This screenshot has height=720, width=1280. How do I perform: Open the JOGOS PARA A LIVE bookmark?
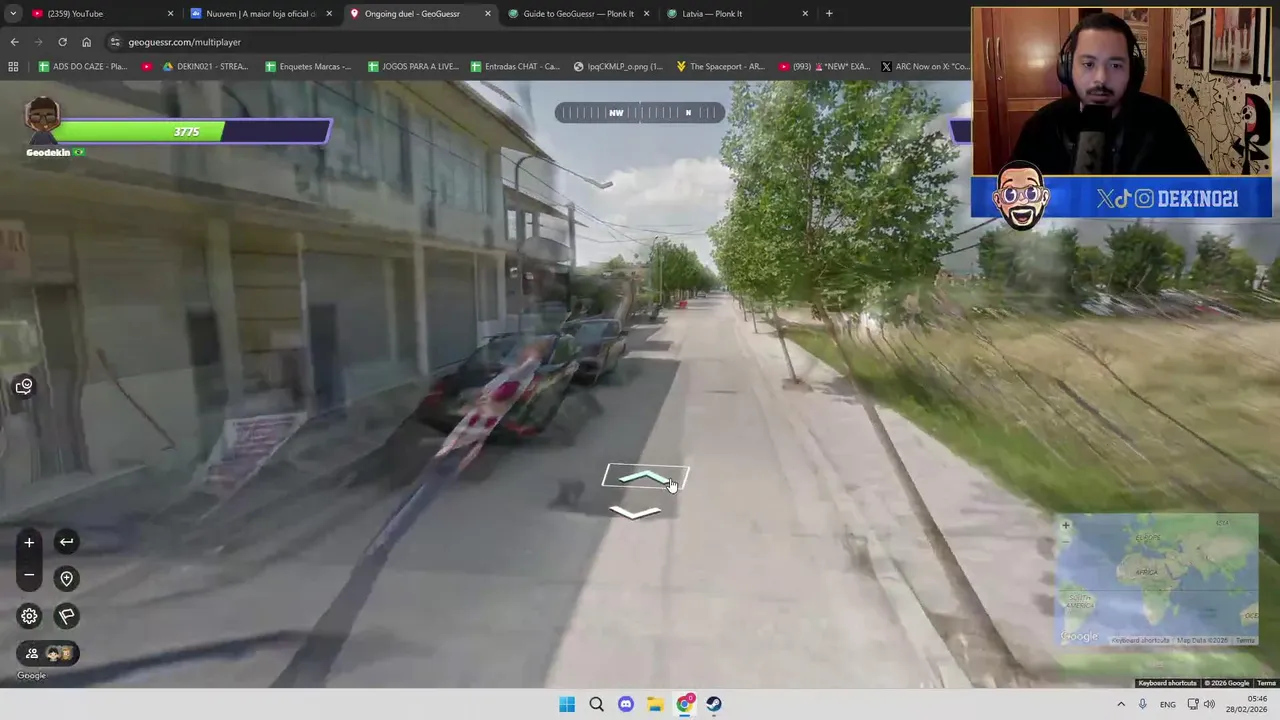413,67
